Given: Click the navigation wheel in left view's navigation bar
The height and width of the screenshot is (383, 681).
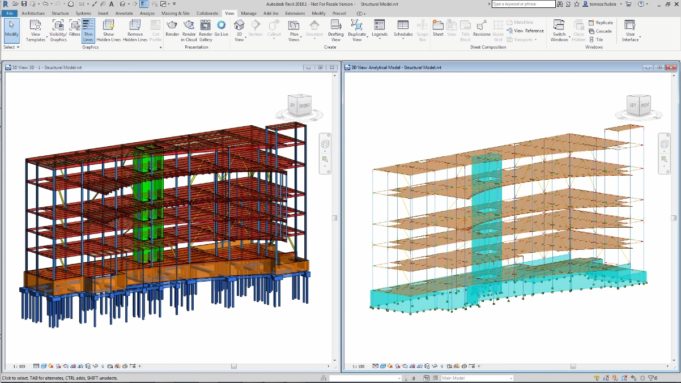Looking at the screenshot, I should [325, 144].
